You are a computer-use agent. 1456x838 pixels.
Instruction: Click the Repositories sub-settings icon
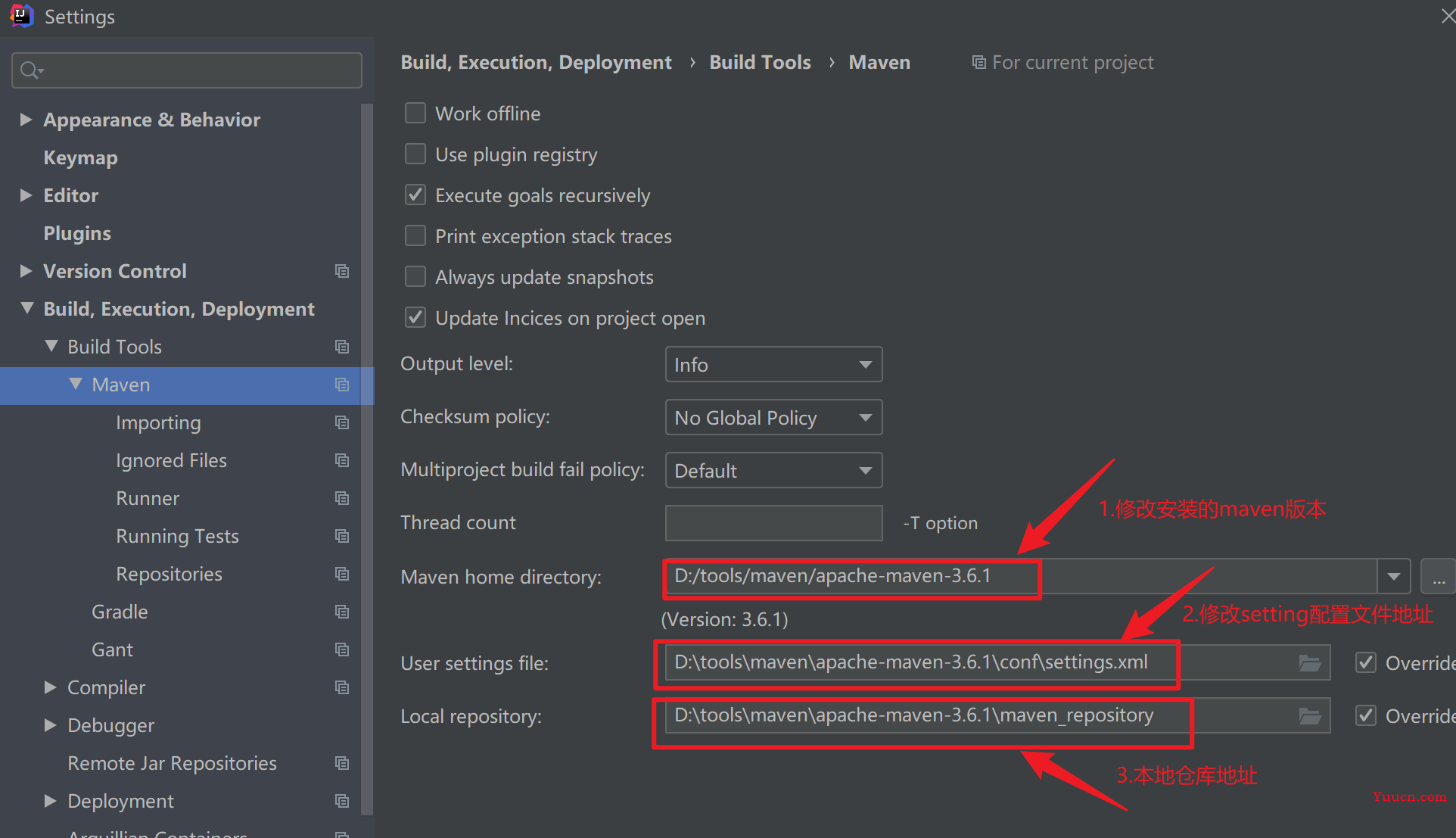(343, 573)
